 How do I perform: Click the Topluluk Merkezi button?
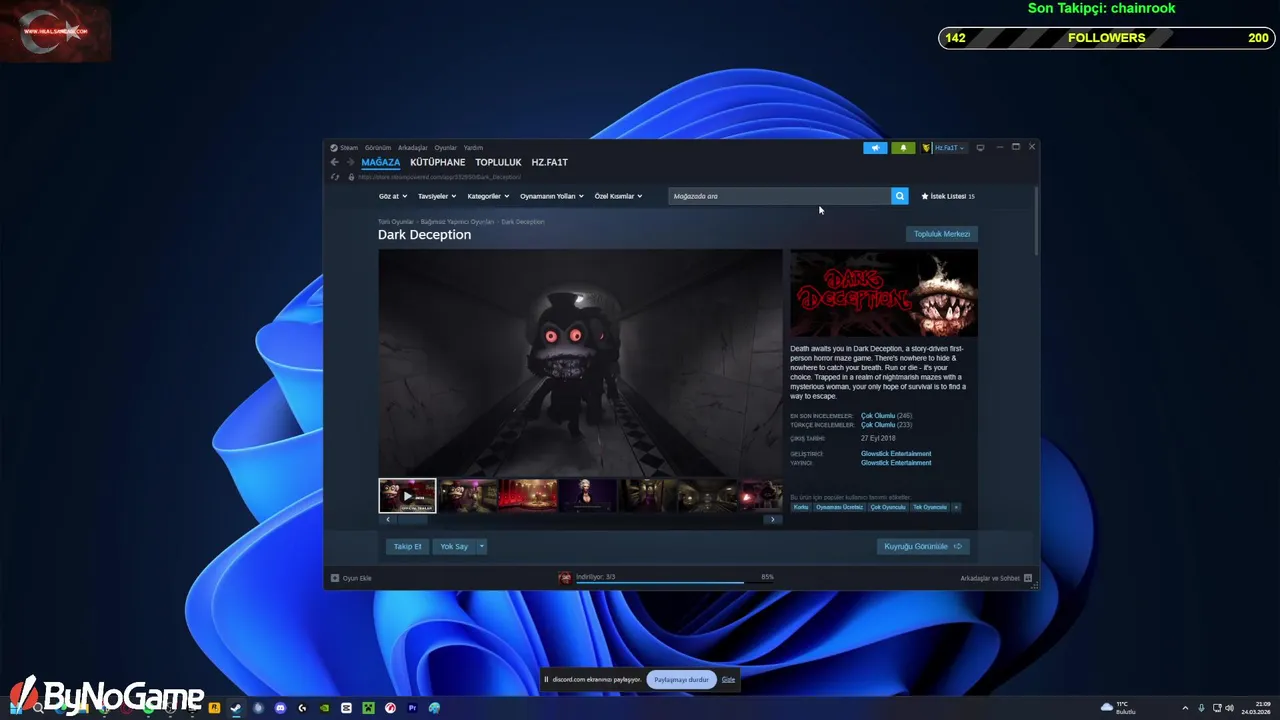(942, 234)
